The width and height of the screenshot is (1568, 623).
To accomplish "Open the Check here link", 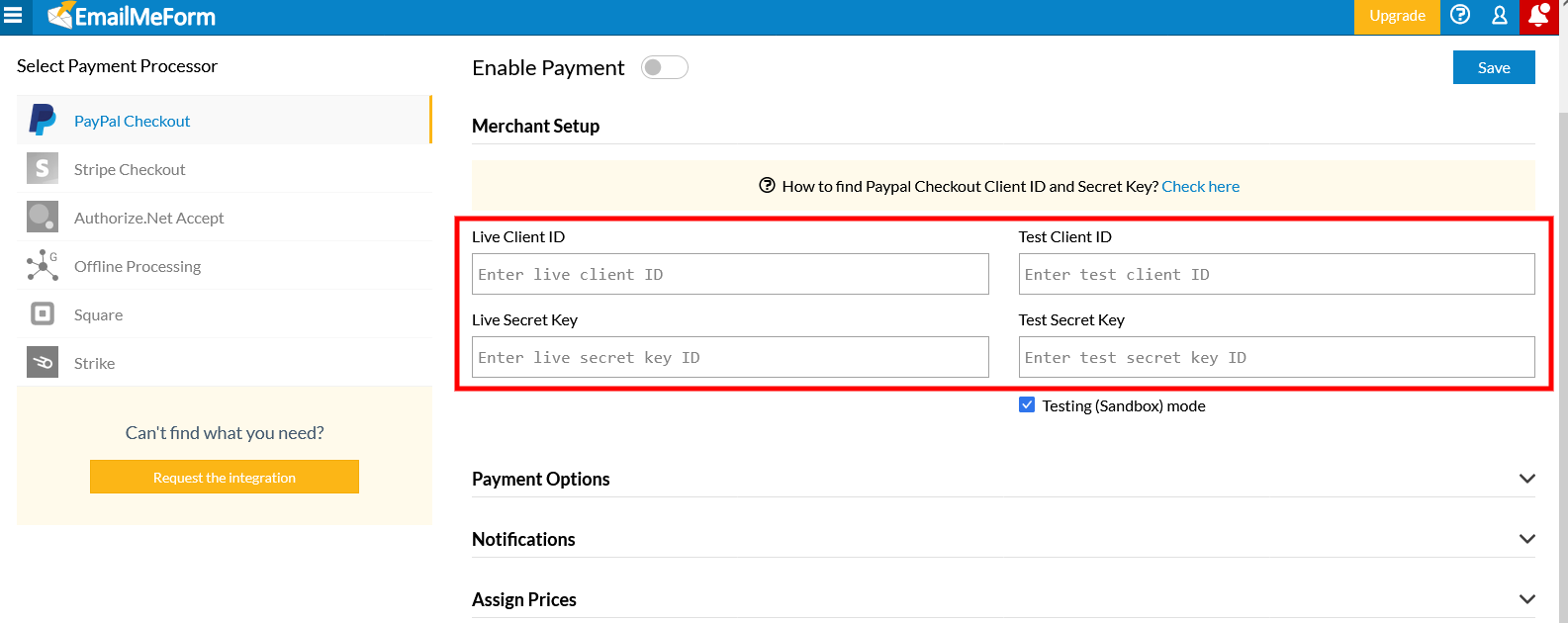I will [1200, 186].
